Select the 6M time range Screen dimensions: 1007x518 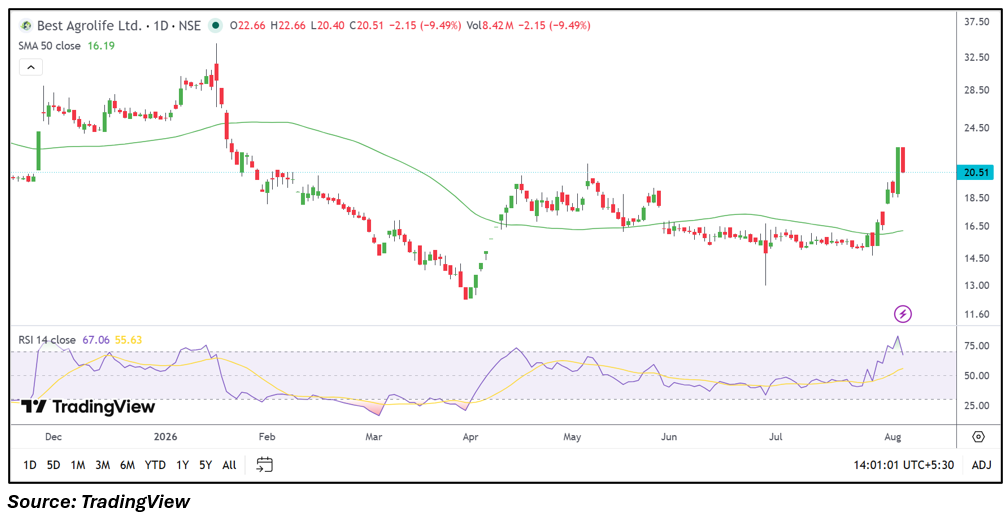(127, 465)
